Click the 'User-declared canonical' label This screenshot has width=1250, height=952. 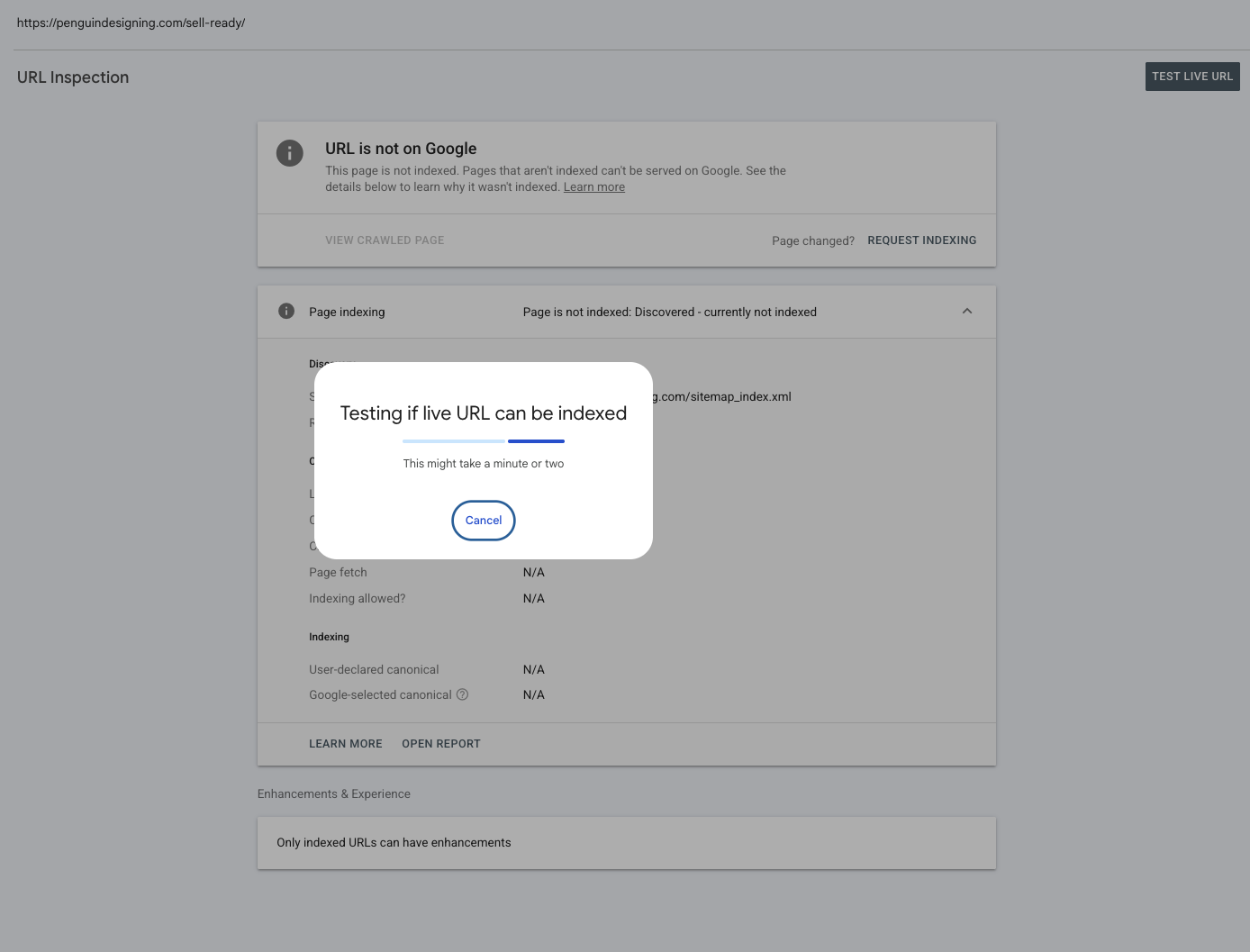(x=374, y=669)
